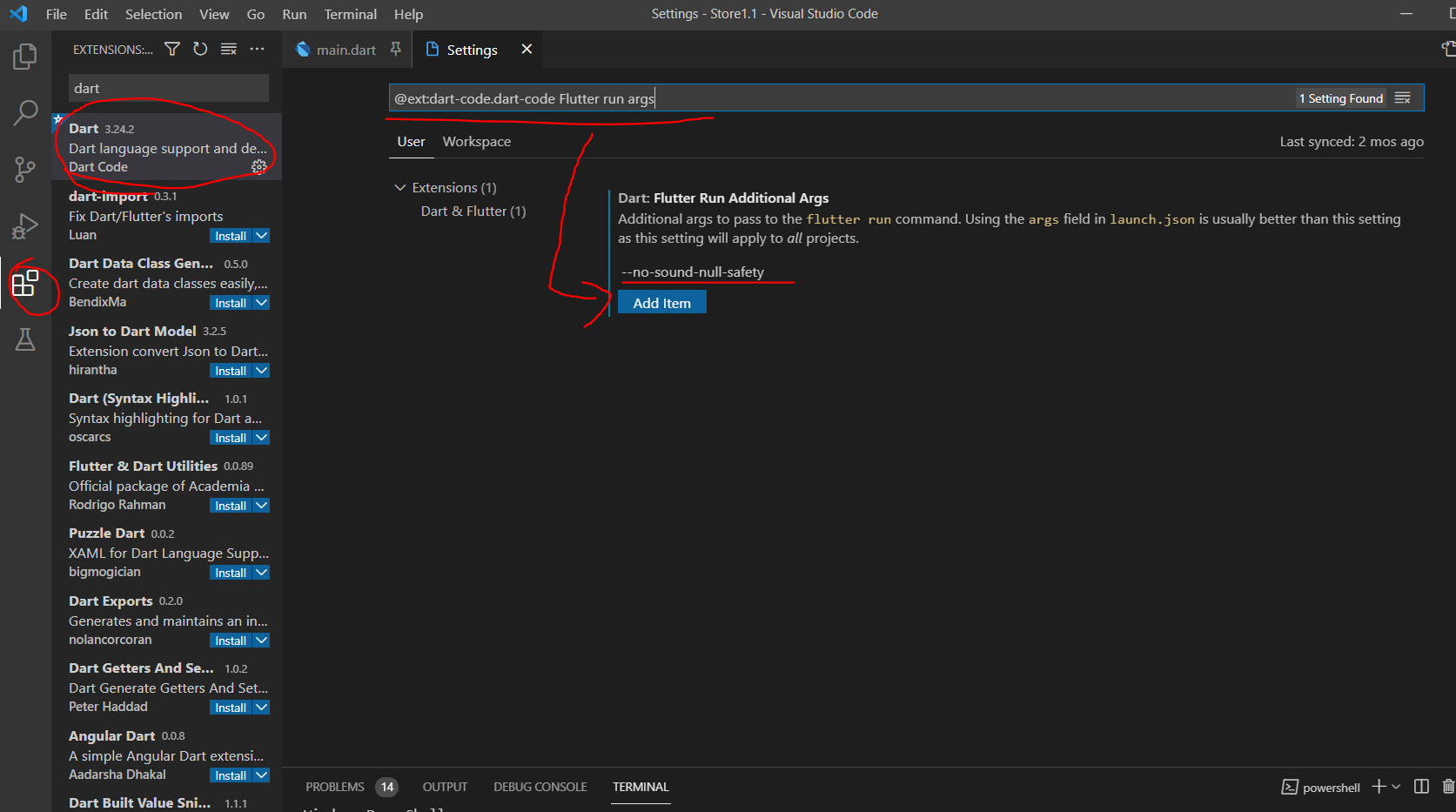This screenshot has width=1456, height=812.
Task: Click the VS Code logo icon
Action: pos(18,14)
